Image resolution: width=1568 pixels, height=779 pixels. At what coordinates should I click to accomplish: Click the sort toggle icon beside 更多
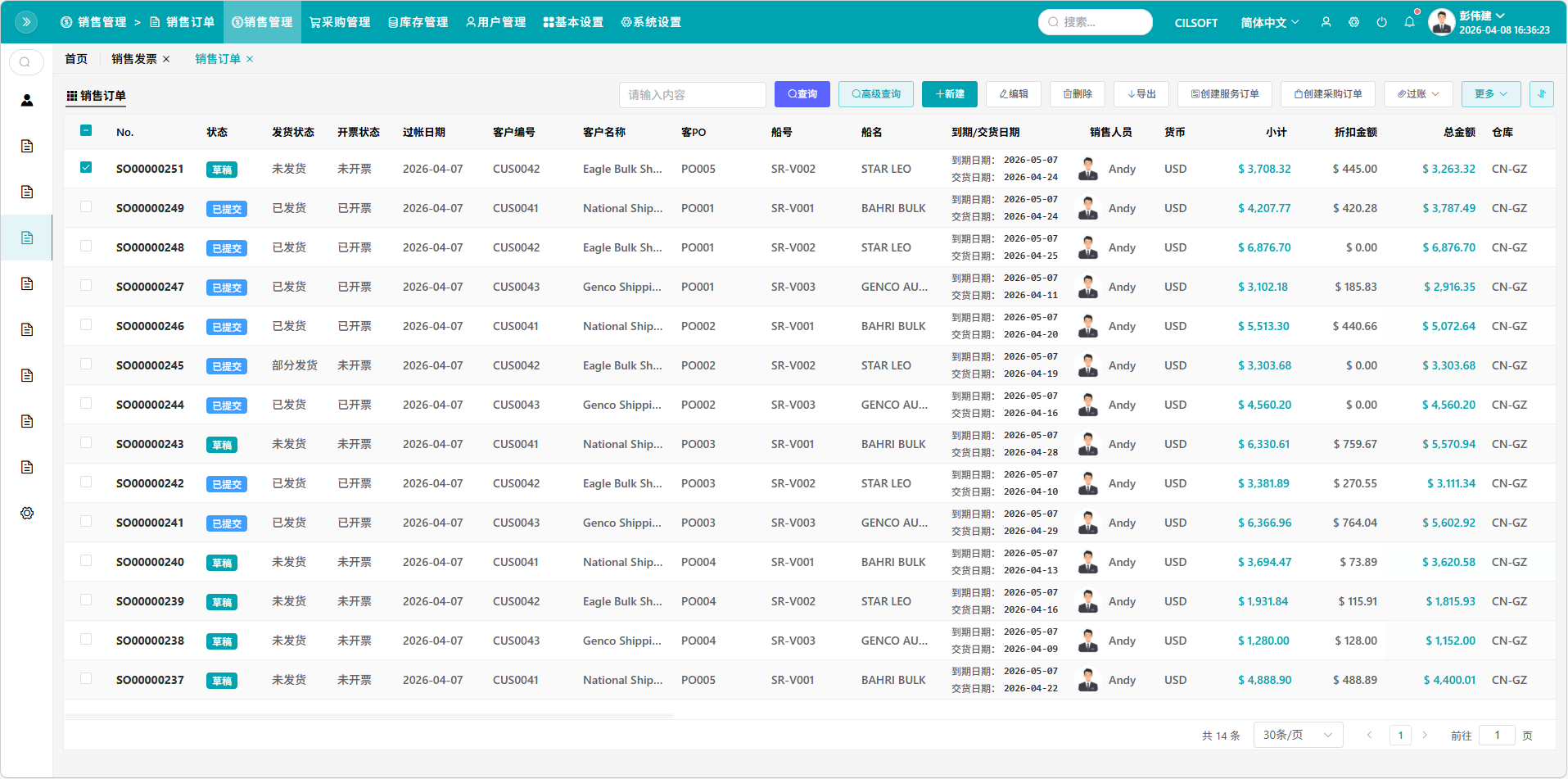1541,94
